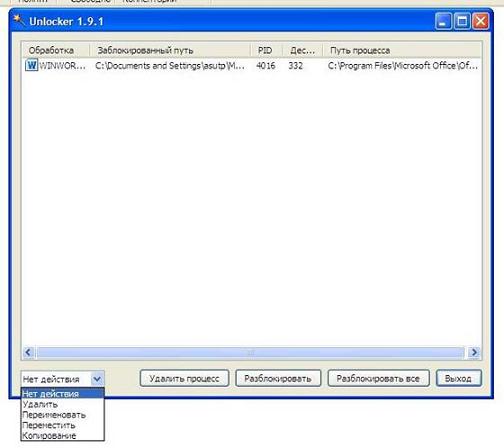
Task: Click the horizontal scrollbar track
Action: pos(250,352)
